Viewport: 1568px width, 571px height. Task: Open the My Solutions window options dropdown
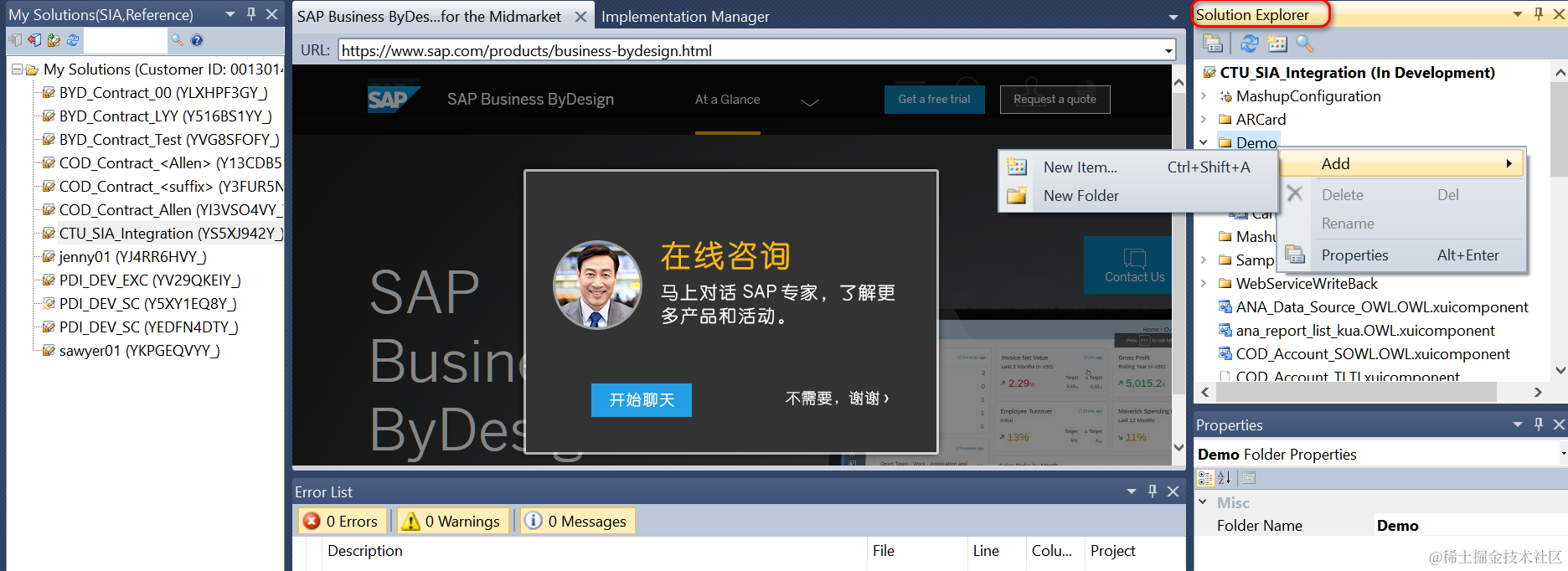(230, 14)
